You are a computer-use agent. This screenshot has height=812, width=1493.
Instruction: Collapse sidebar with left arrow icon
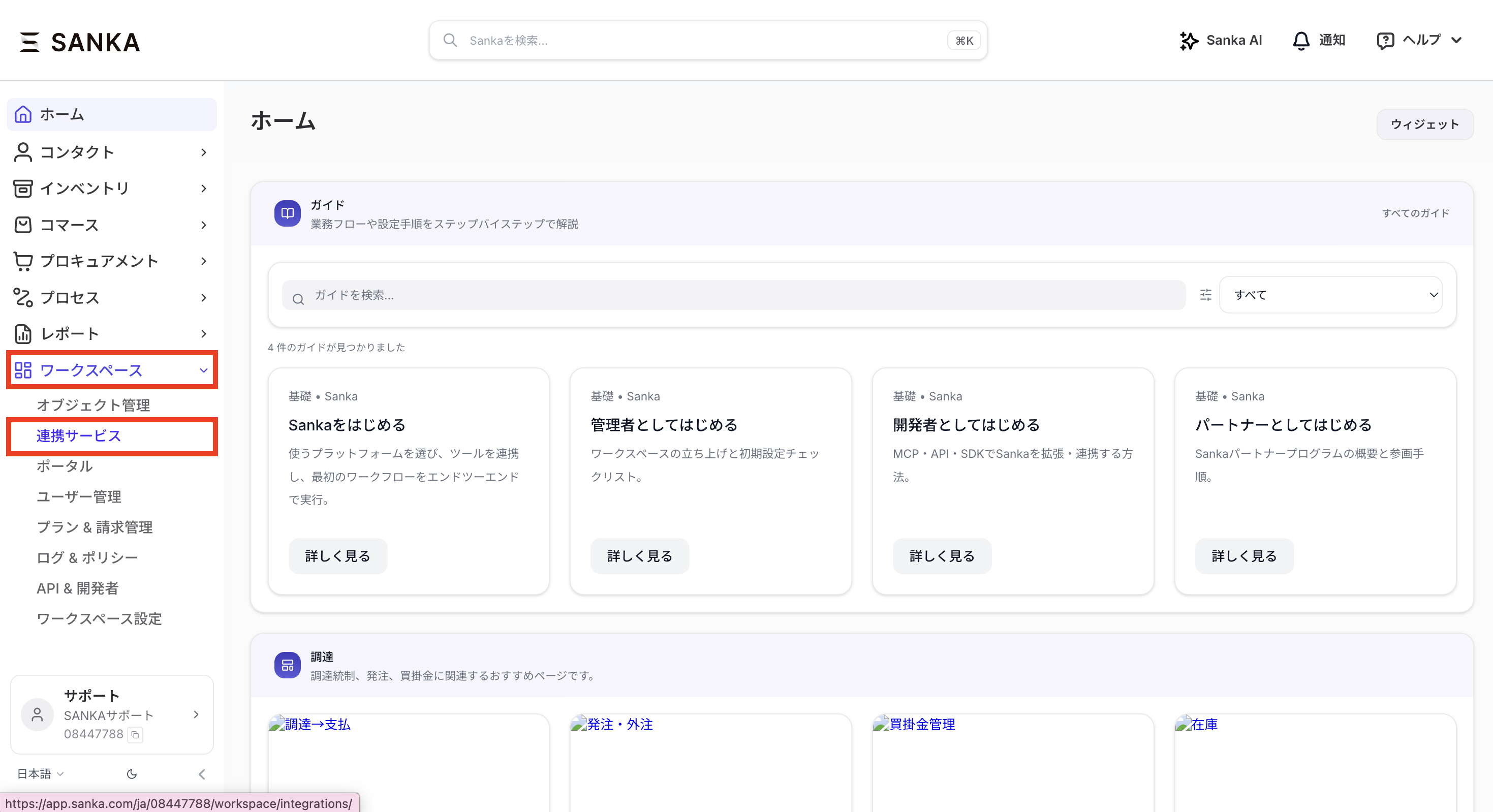(x=202, y=774)
